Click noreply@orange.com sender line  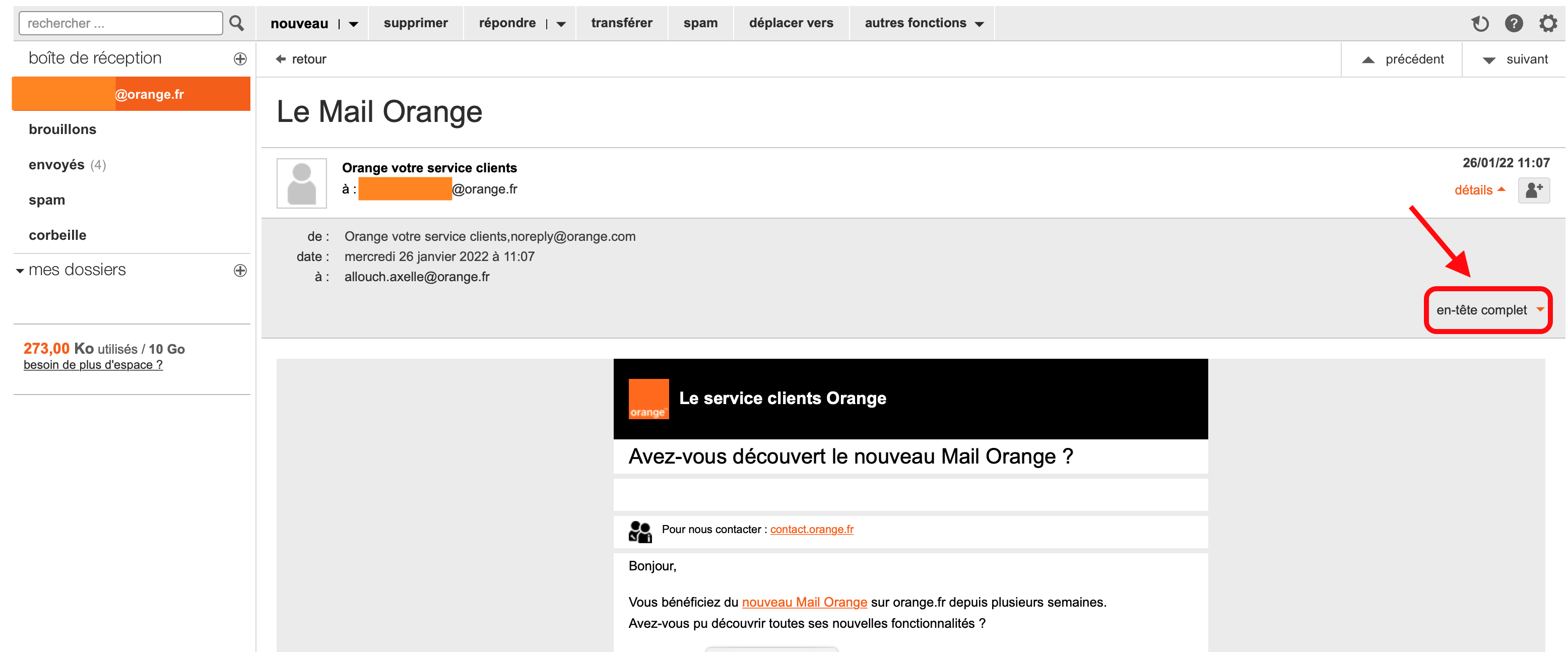click(490, 236)
